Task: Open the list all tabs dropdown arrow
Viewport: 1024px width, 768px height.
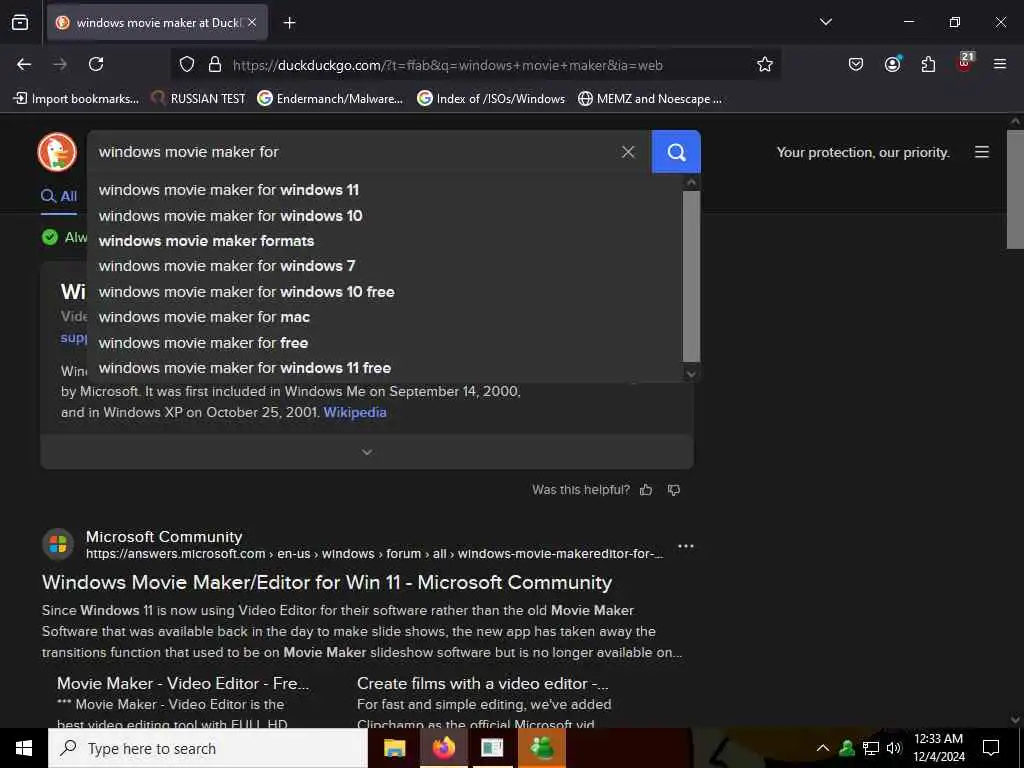Action: 825,22
